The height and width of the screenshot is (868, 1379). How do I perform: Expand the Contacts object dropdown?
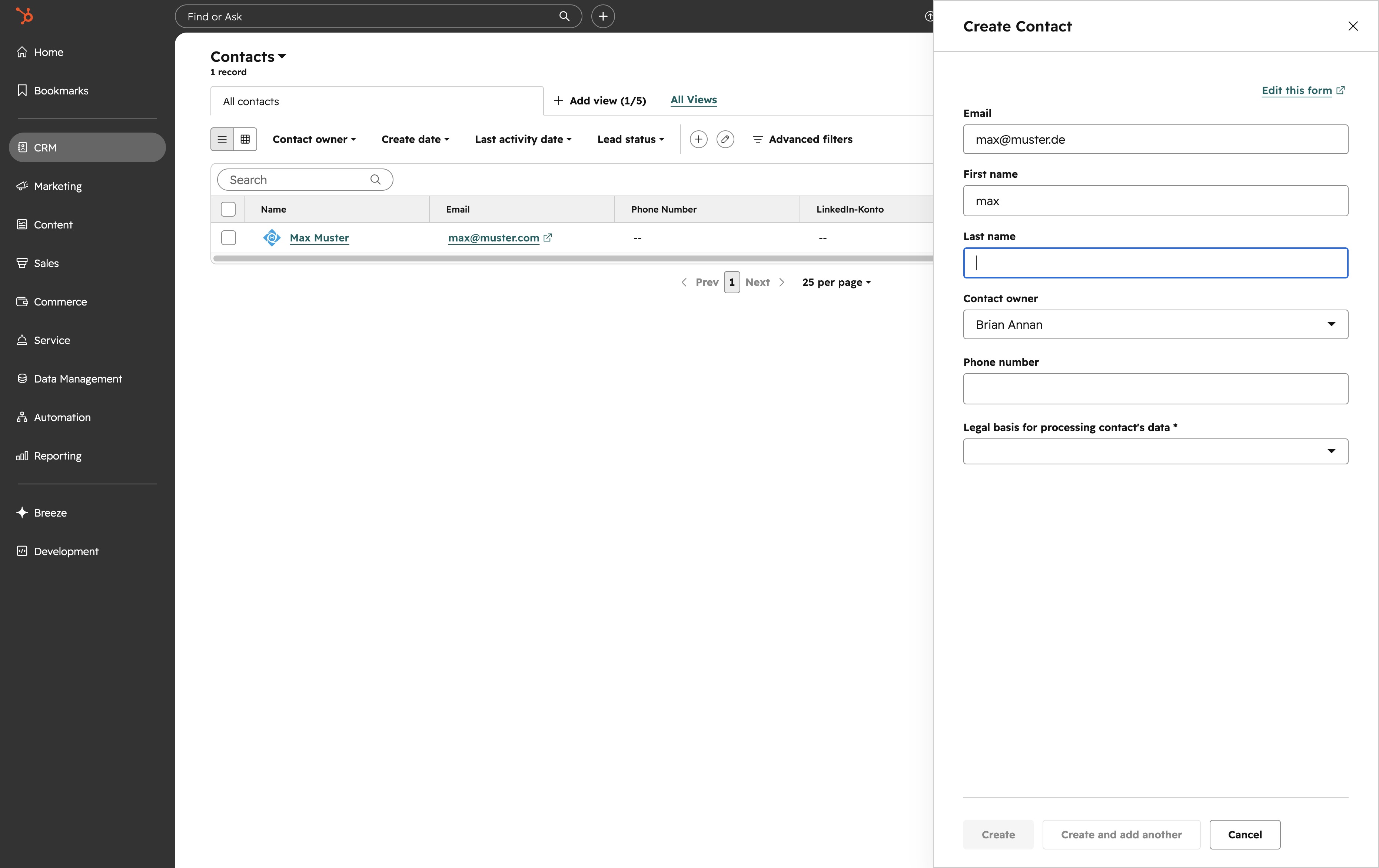[x=248, y=57]
